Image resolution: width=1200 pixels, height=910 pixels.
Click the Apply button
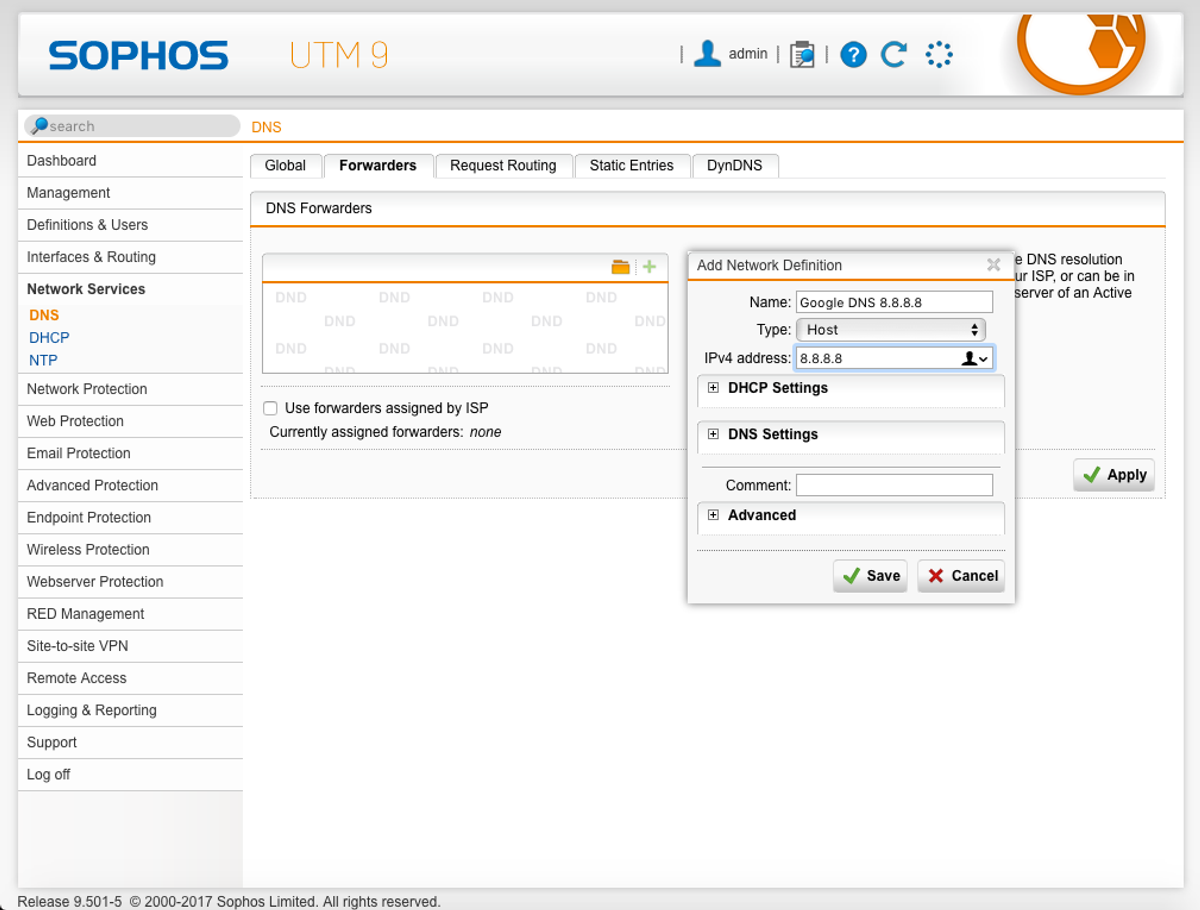click(x=1114, y=475)
